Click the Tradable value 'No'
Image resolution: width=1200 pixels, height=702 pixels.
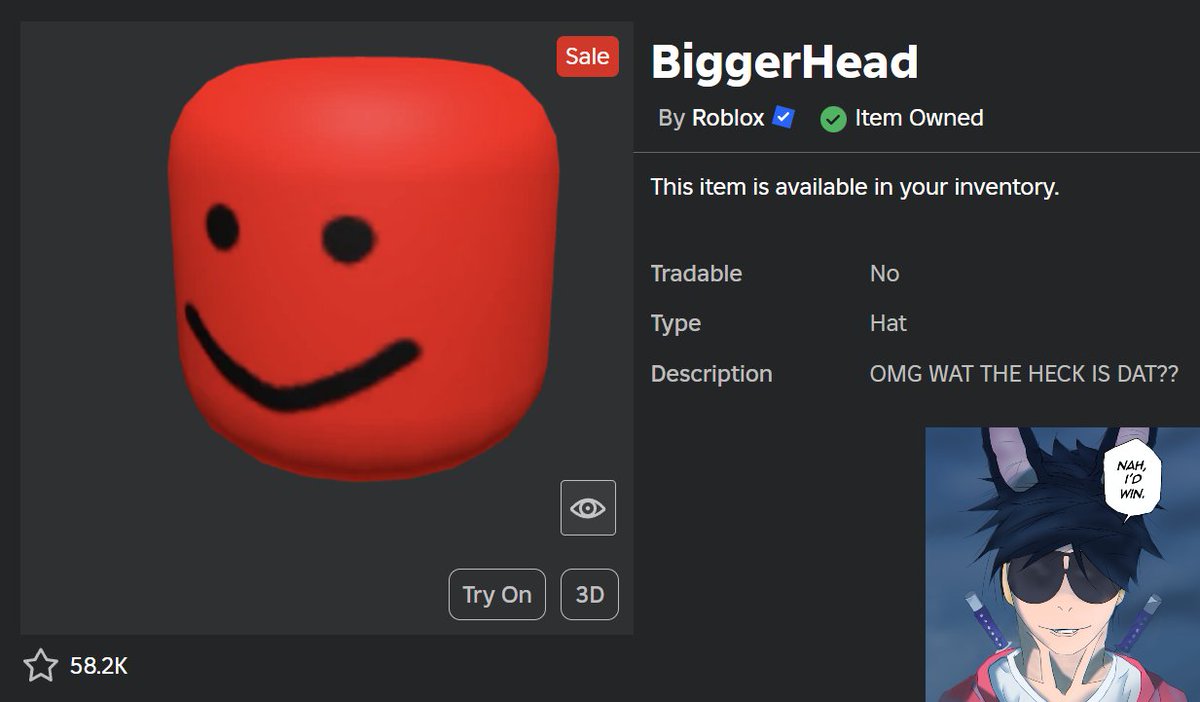click(885, 273)
